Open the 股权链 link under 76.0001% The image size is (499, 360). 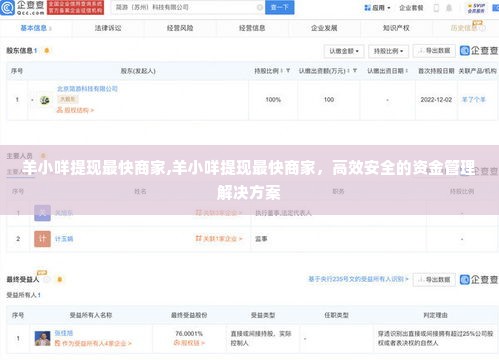tap(189, 343)
